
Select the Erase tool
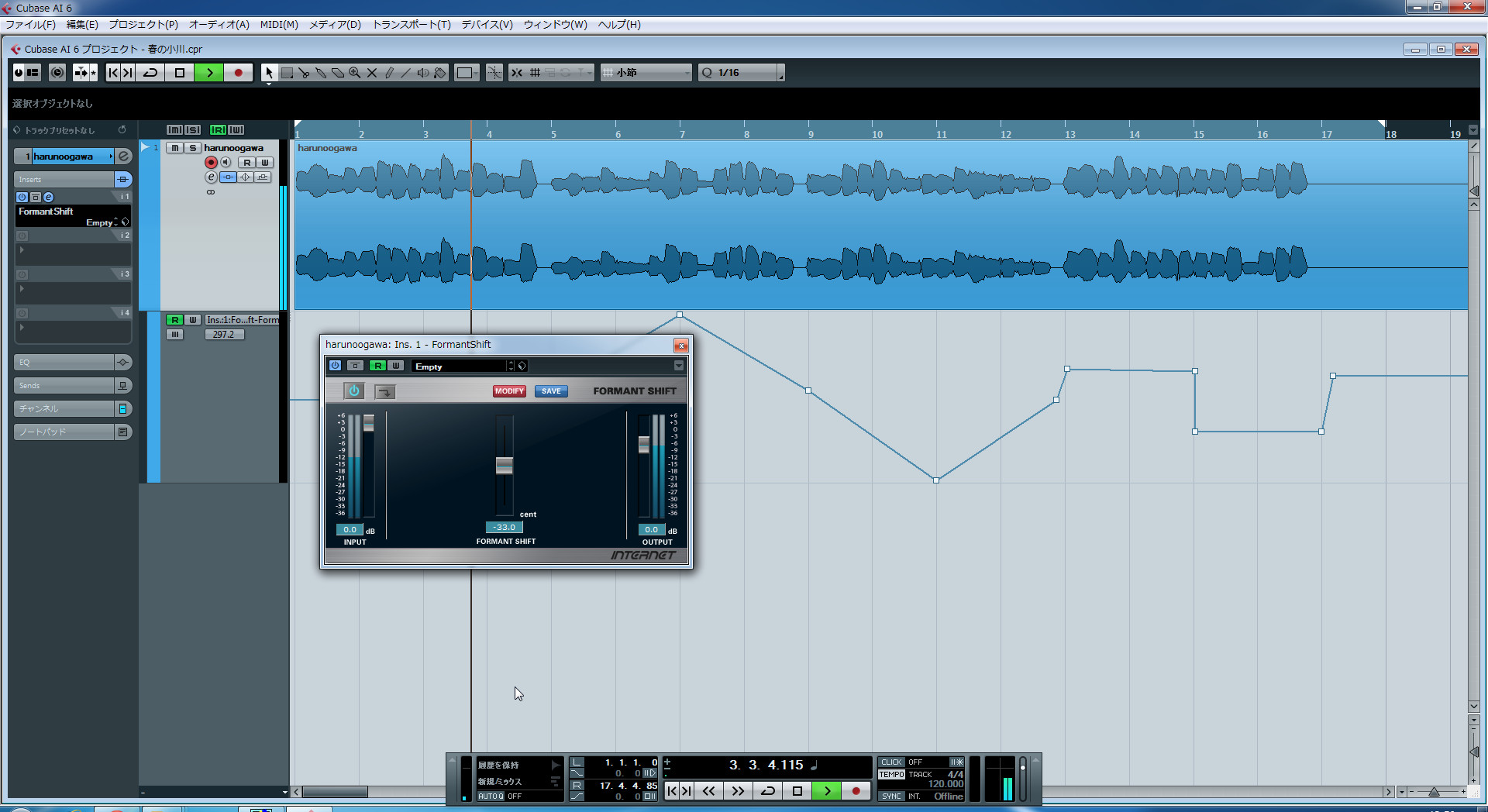338,73
